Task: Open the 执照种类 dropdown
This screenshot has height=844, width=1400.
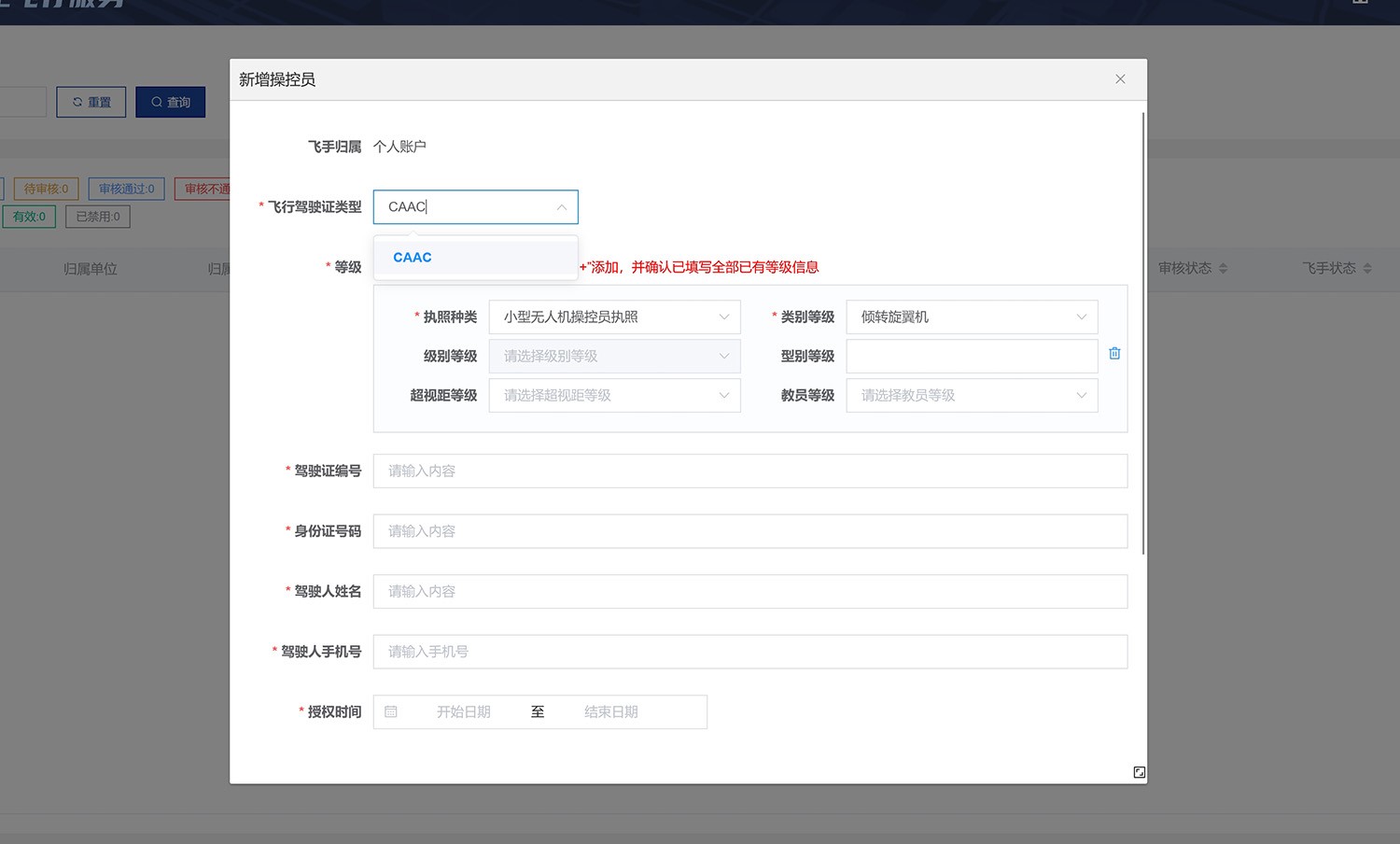Action: [614, 317]
